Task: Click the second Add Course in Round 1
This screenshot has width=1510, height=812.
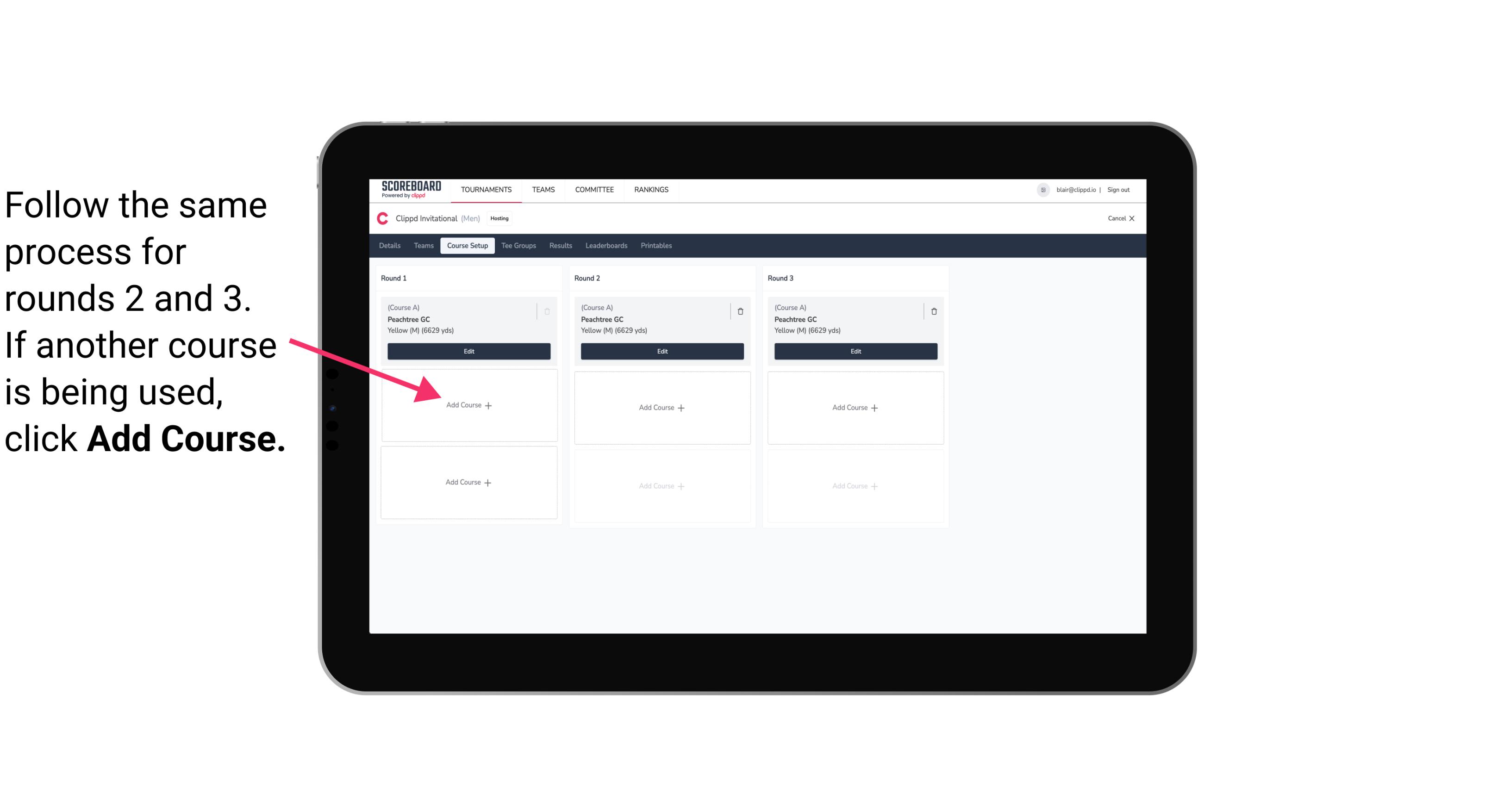Action: tap(468, 482)
